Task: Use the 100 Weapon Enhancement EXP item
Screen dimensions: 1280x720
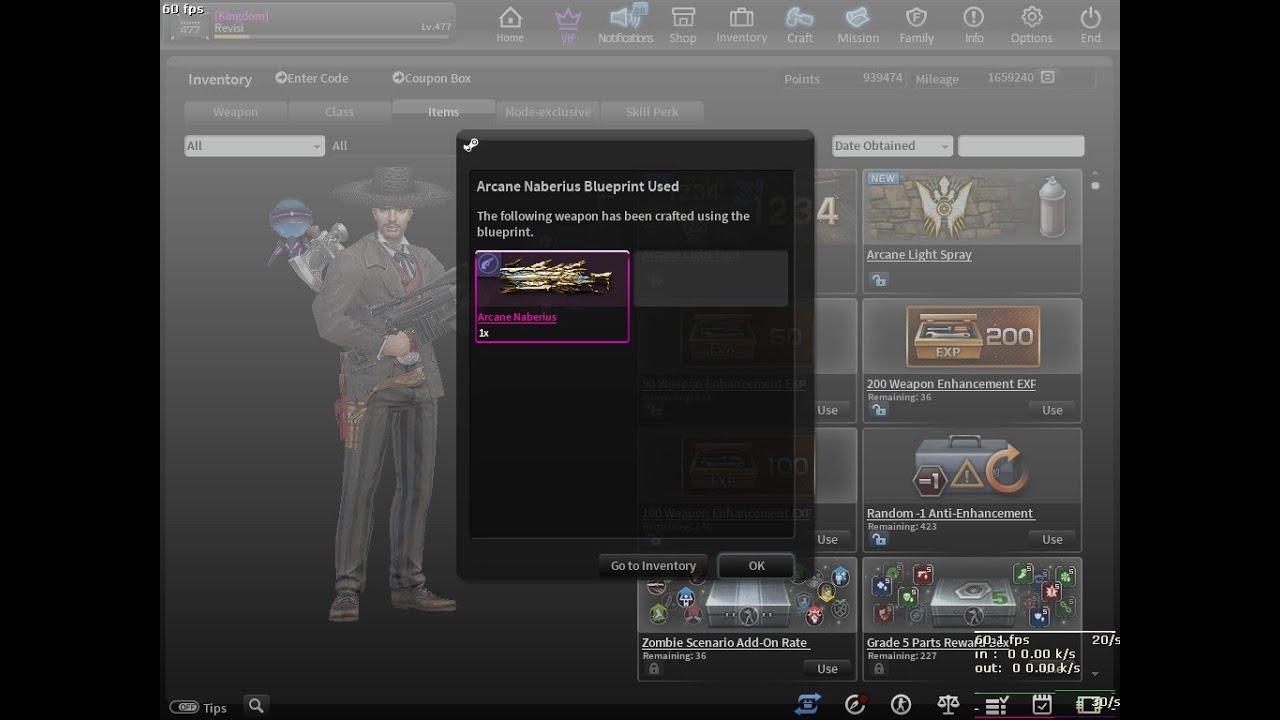Action: (827, 539)
